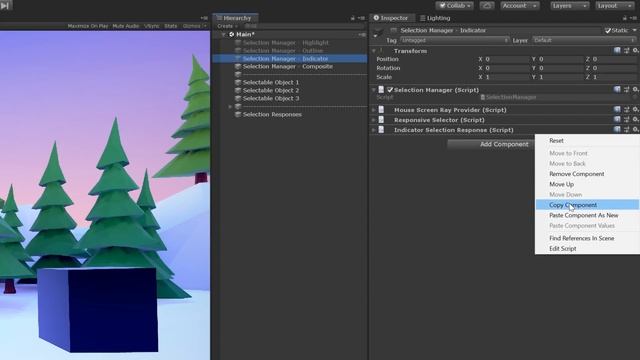
Task: Toggle the Static checkbox
Action: click(x=608, y=30)
